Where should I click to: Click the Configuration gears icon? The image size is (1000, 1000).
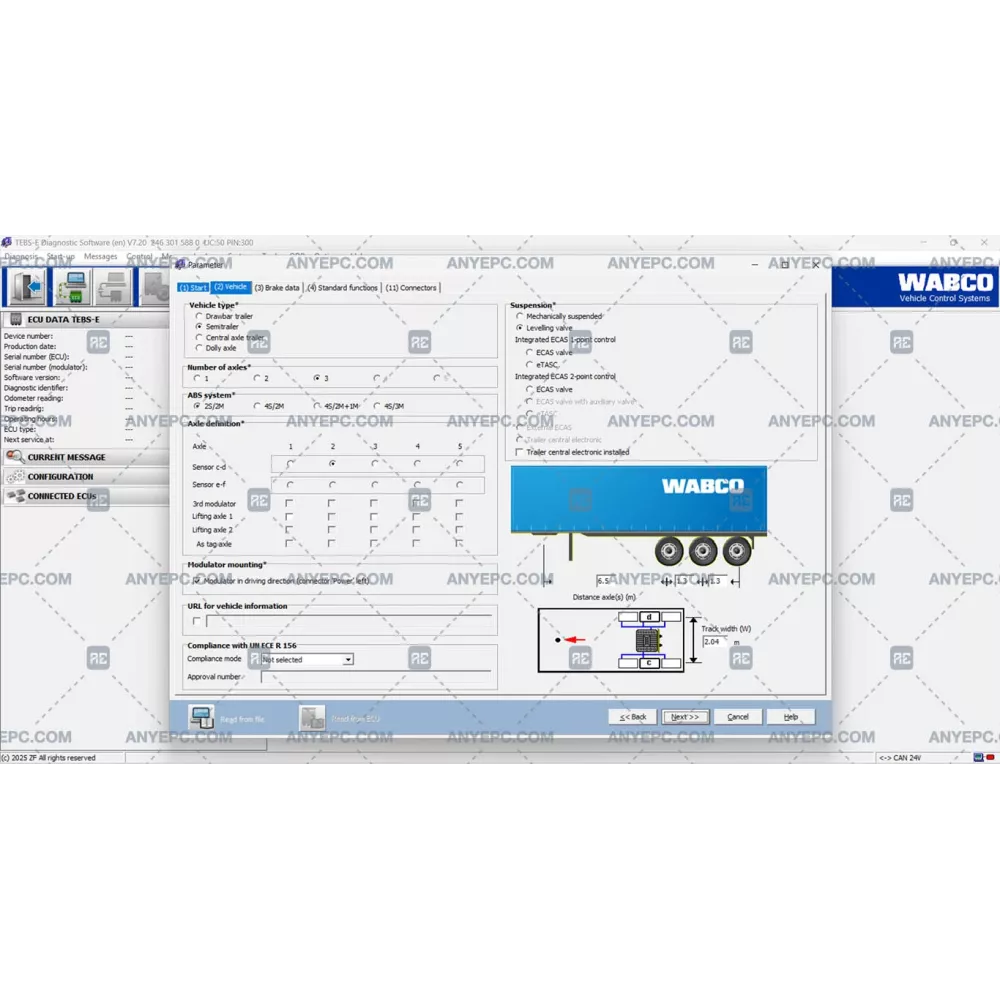[x=15, y=477]
